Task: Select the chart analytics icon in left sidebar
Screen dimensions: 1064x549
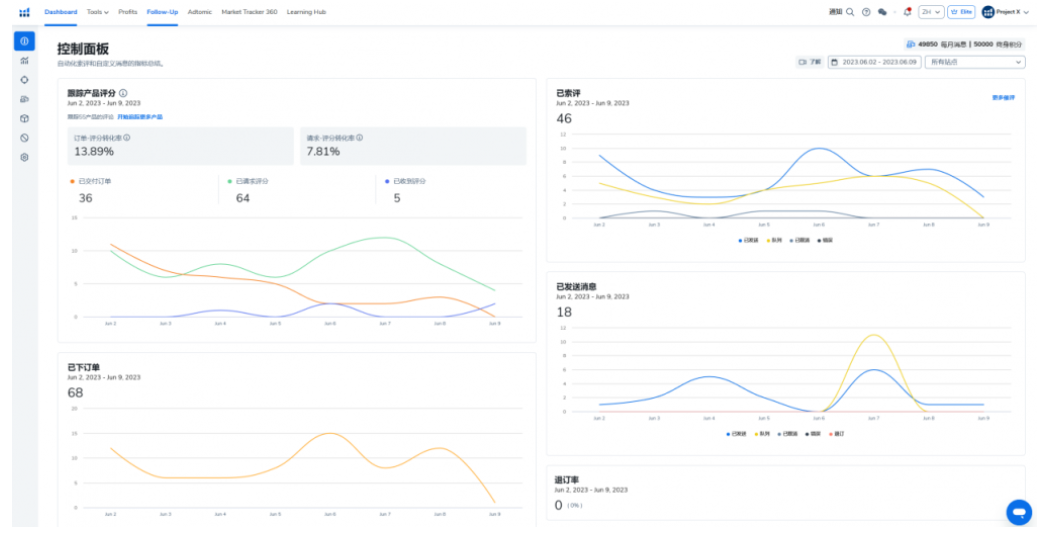Action: [24, 60]
